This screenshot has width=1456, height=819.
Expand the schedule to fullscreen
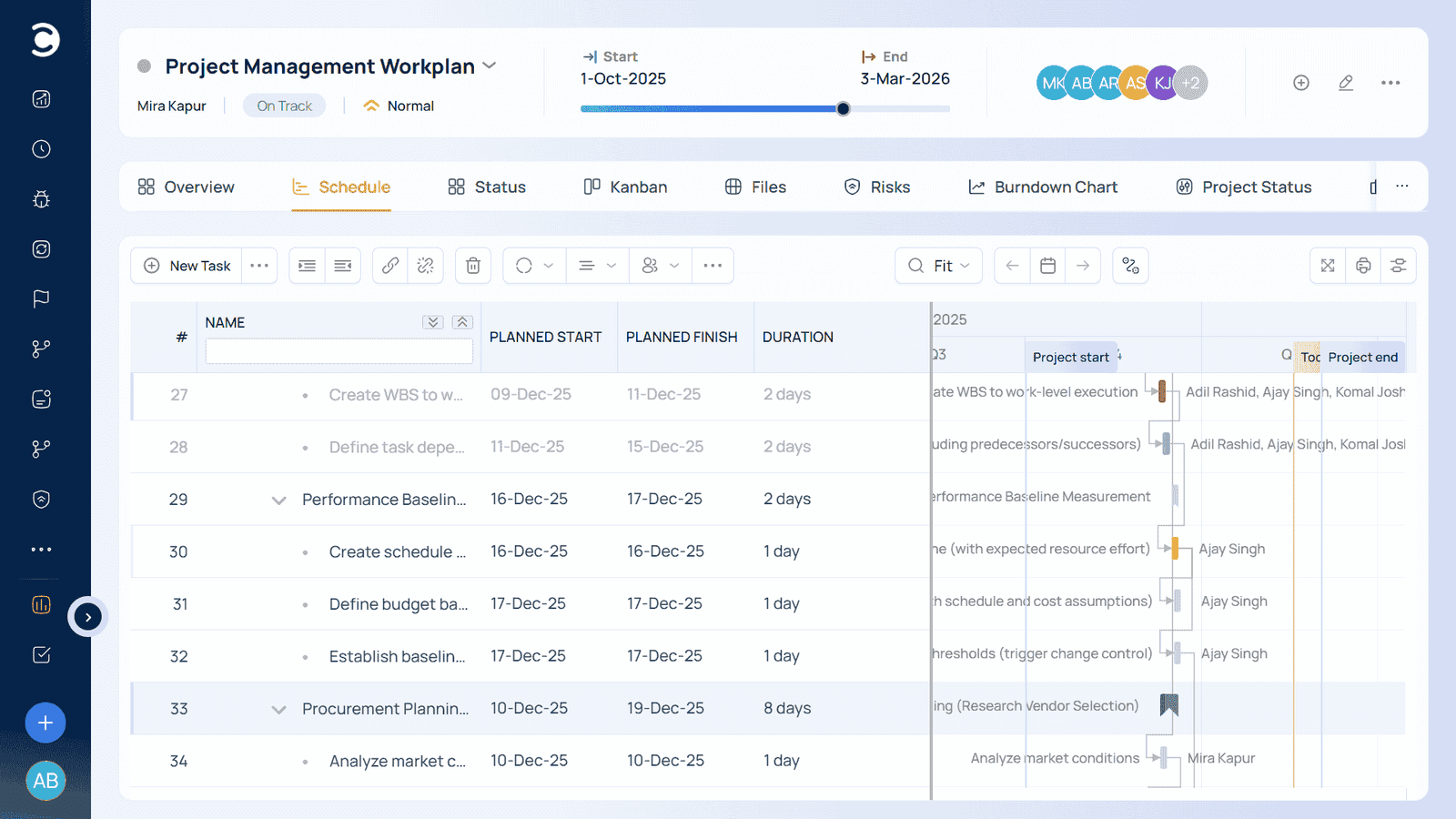click(1328, 266)
